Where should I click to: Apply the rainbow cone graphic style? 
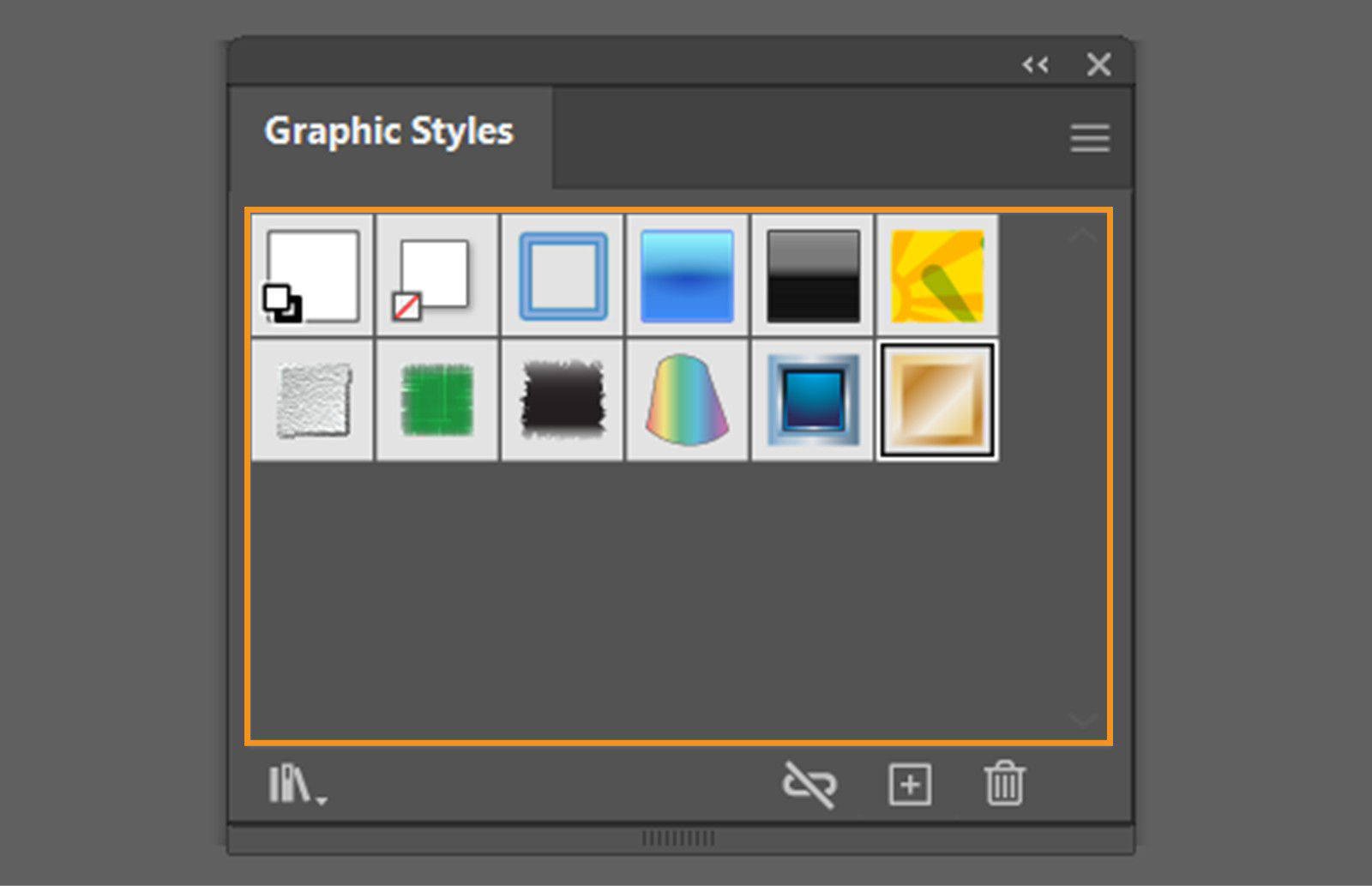[x=688, y=400]
